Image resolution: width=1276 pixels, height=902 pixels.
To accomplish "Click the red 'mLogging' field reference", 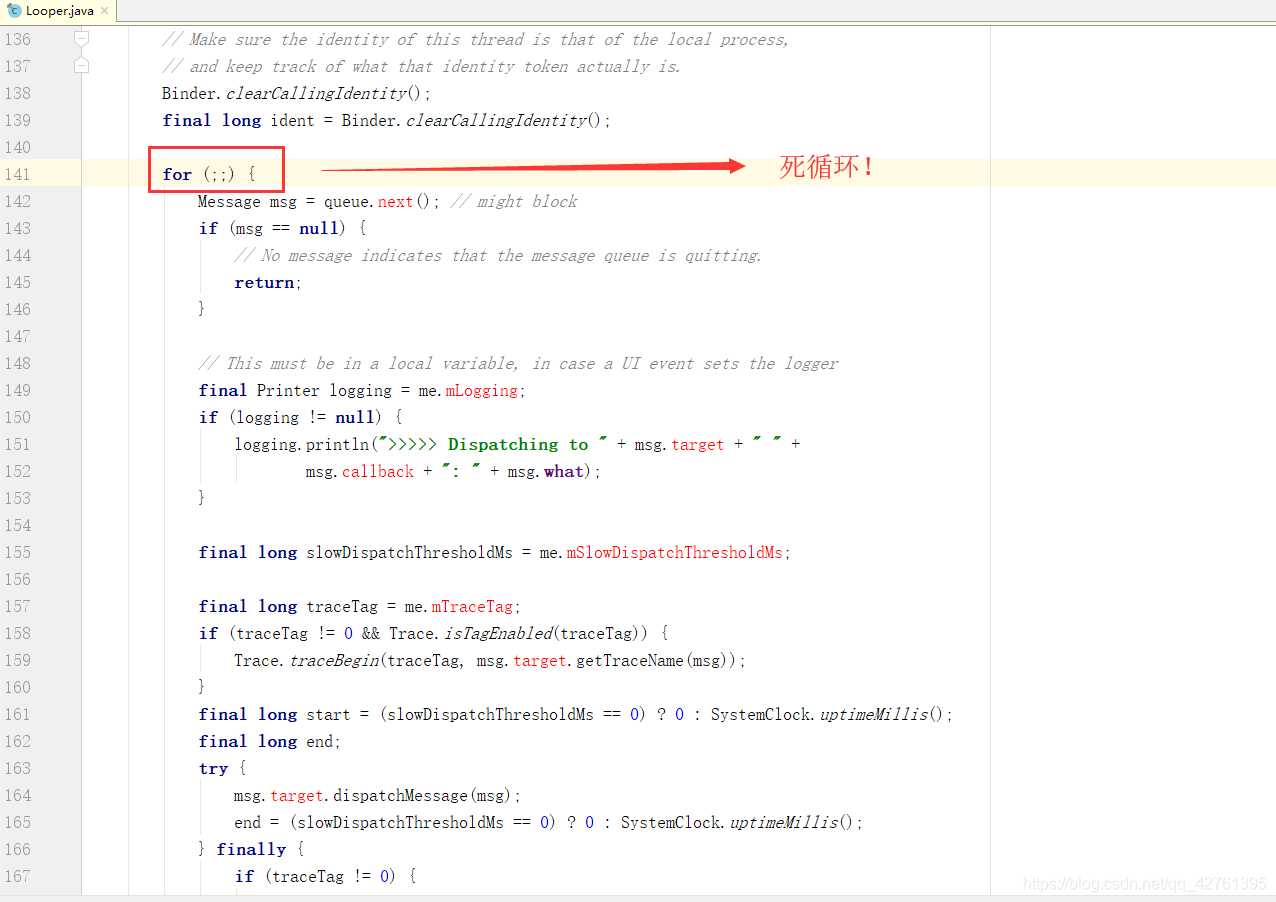I will (x=481, y=390).
